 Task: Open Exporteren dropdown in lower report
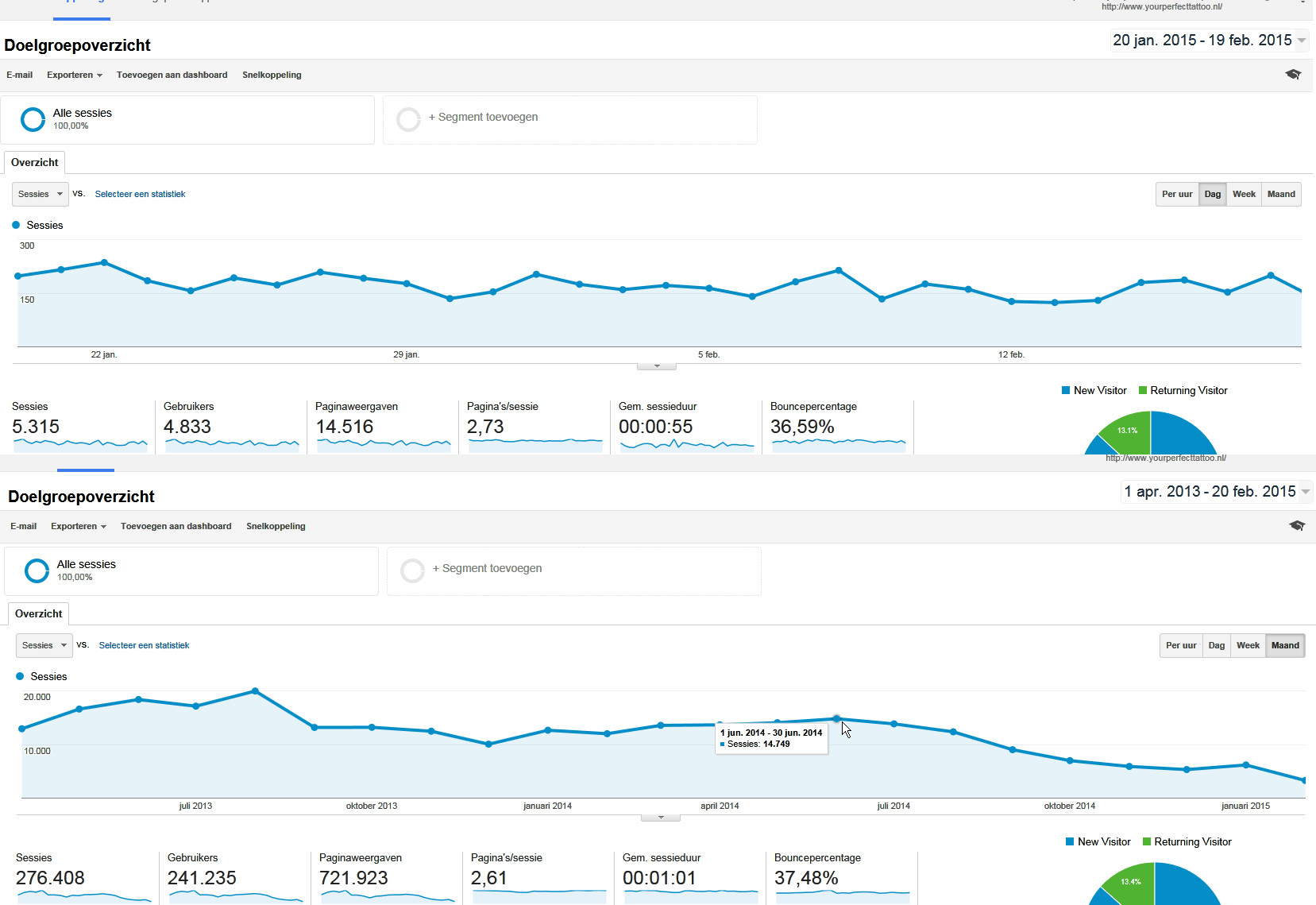[x=79, y=526]
